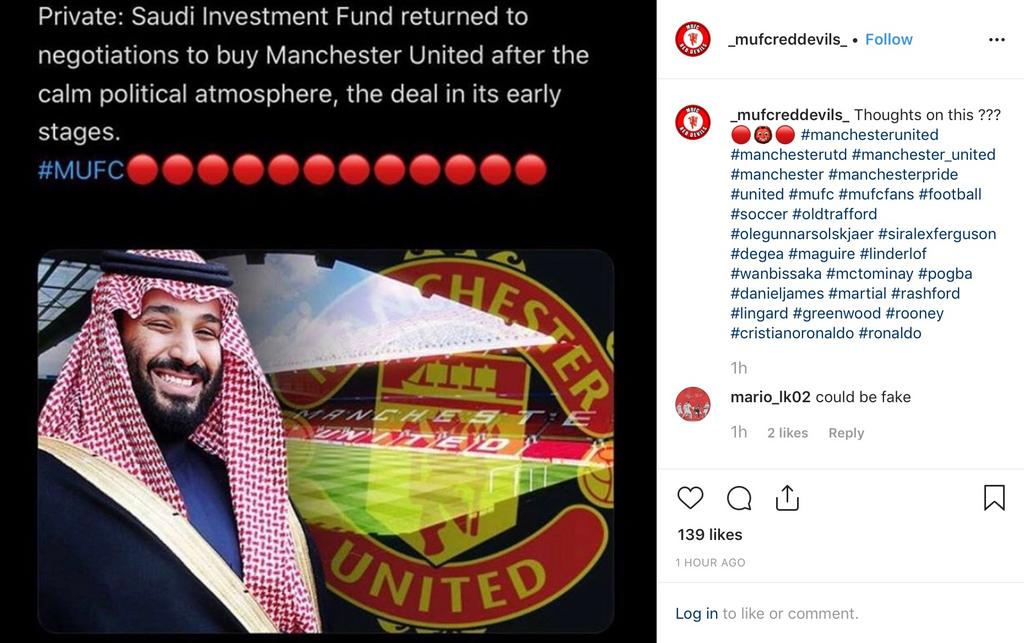Open the three-dot options menu

pyautogui.click(x=997, y=40)
